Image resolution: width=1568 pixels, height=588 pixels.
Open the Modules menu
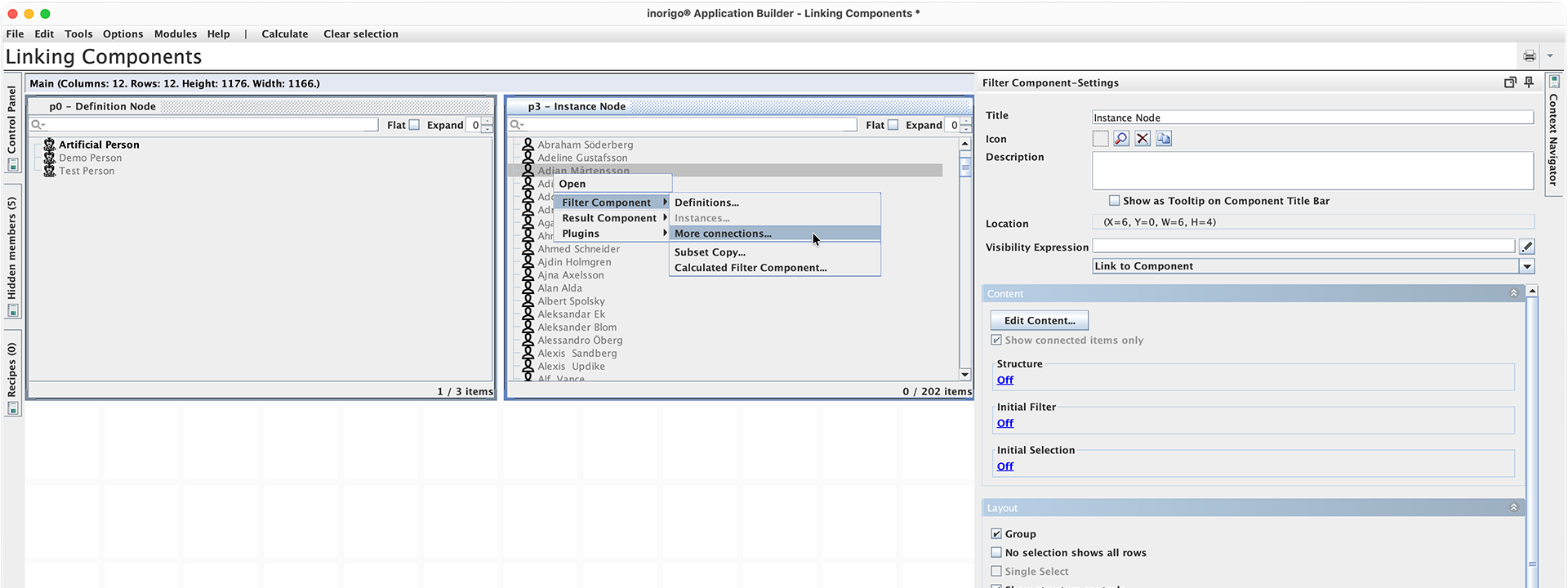[176, 34]
